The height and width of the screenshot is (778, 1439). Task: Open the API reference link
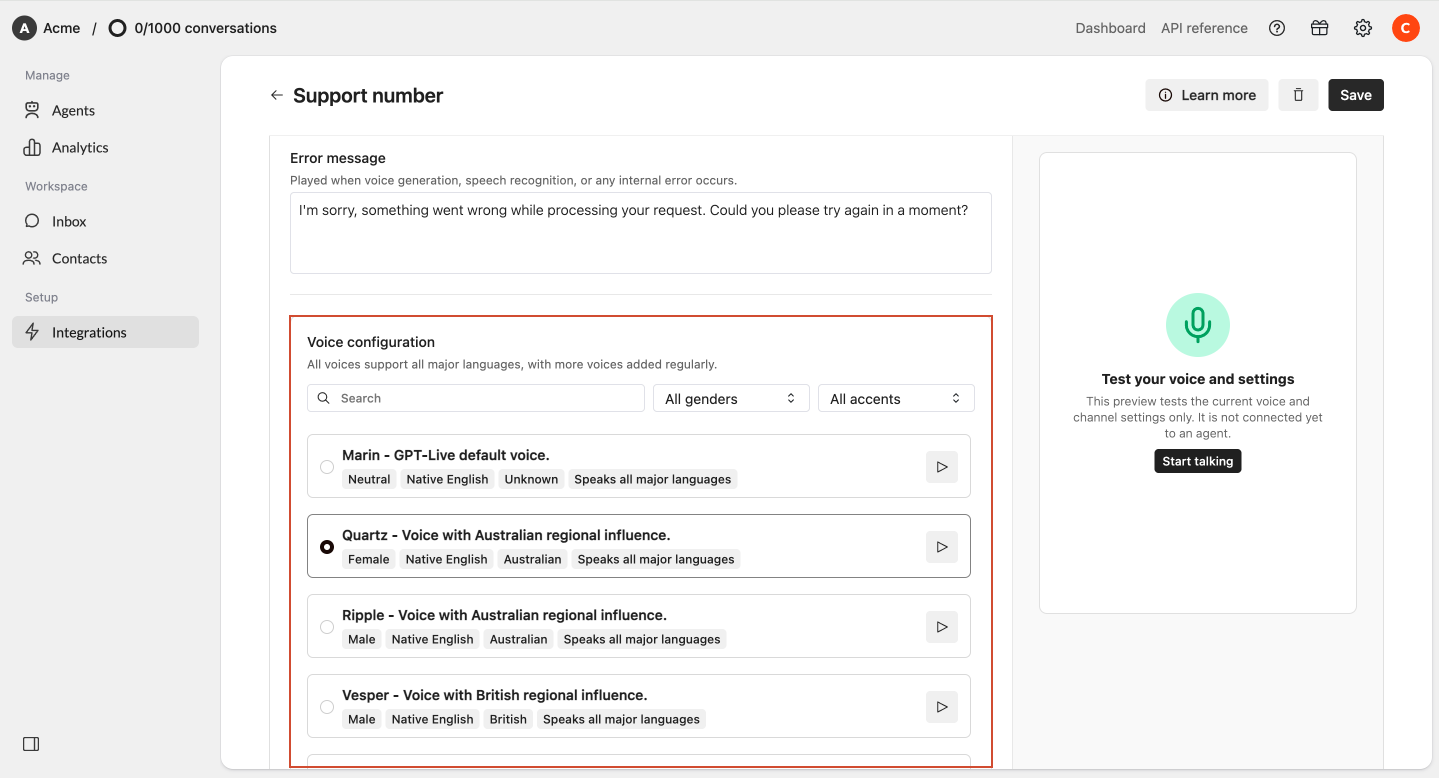[1204, 28]
